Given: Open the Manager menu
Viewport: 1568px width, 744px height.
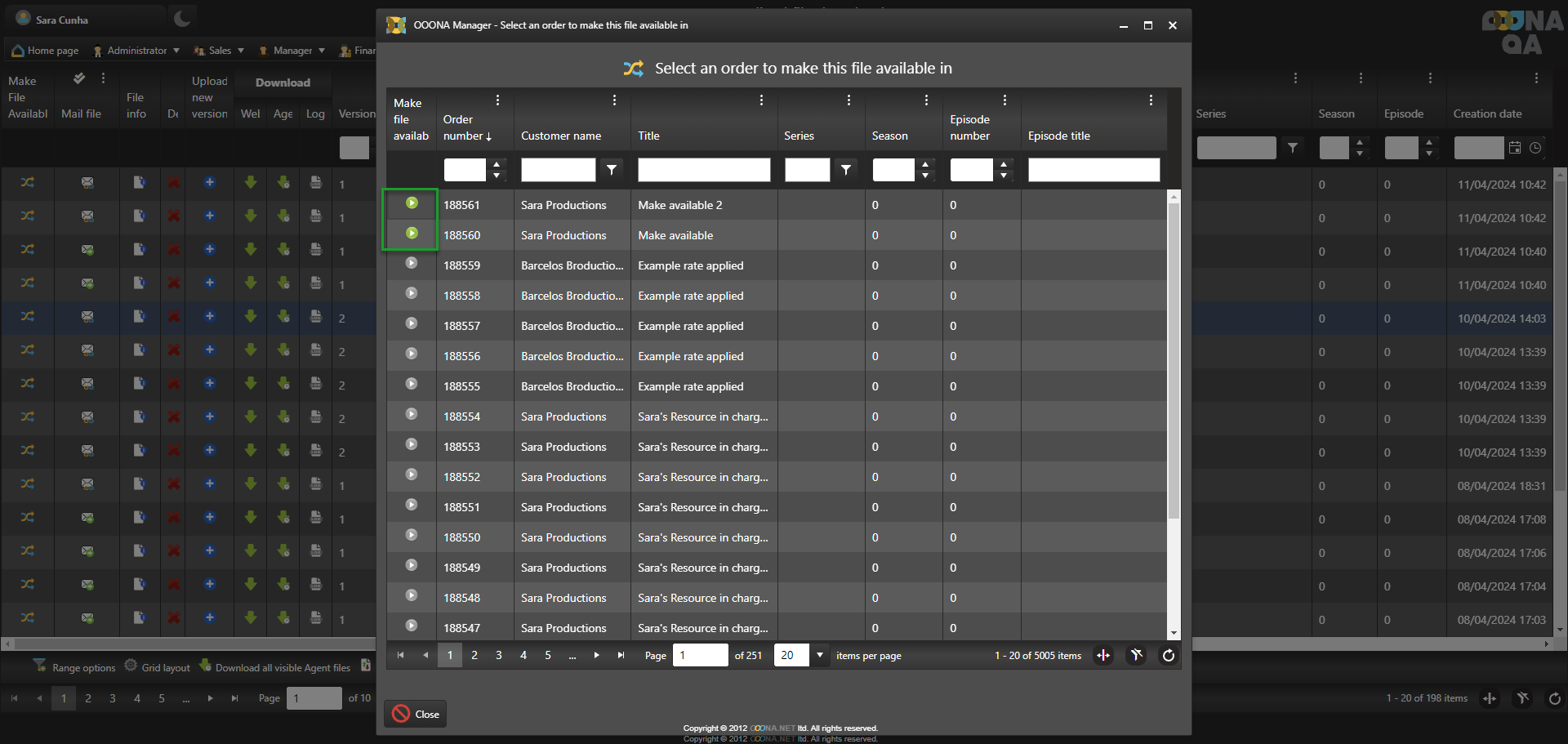Looking at the screenshot, I should coord(292,51).
